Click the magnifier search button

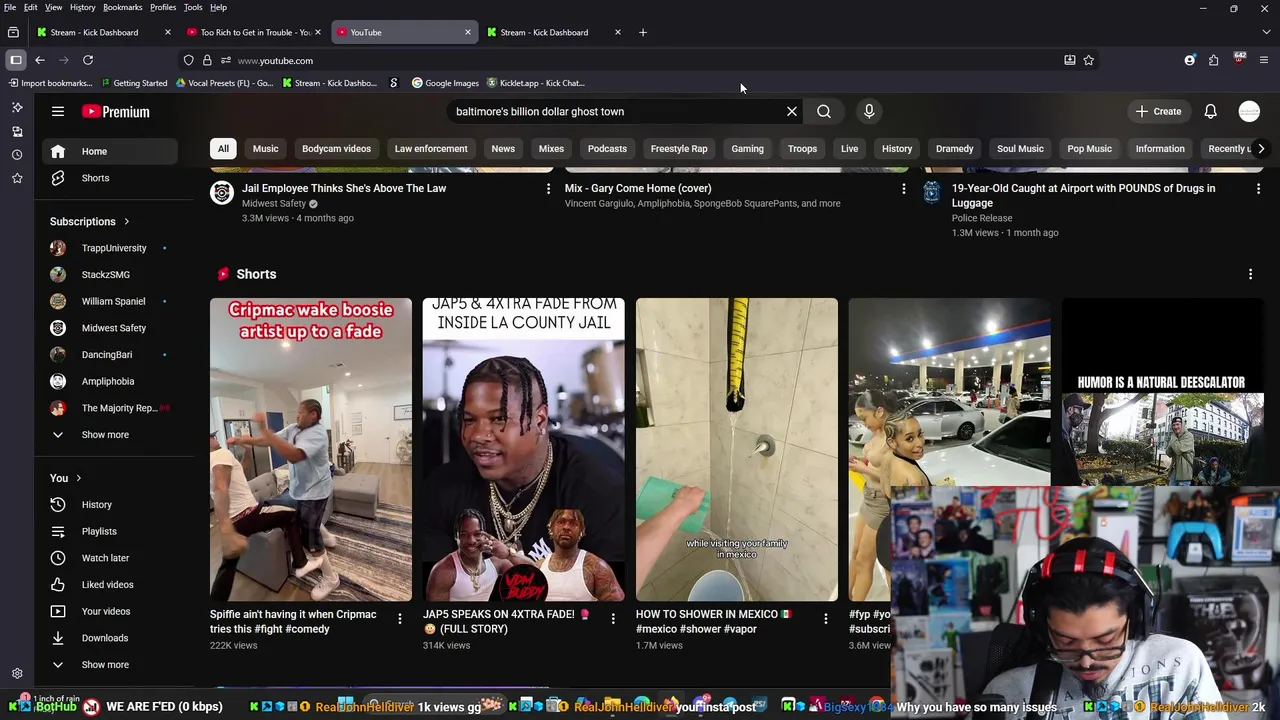click(824, 111)
